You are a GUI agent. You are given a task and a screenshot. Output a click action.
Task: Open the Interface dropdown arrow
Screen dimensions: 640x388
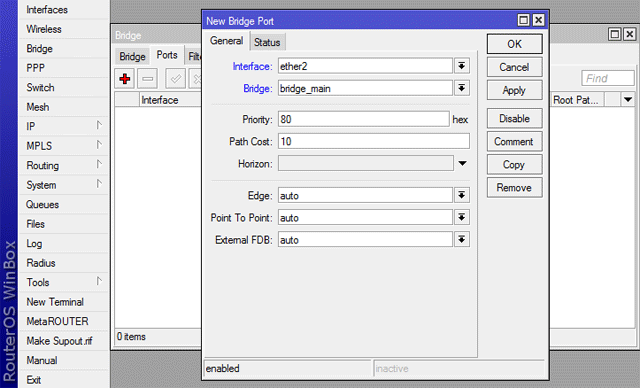pos(462,66)
